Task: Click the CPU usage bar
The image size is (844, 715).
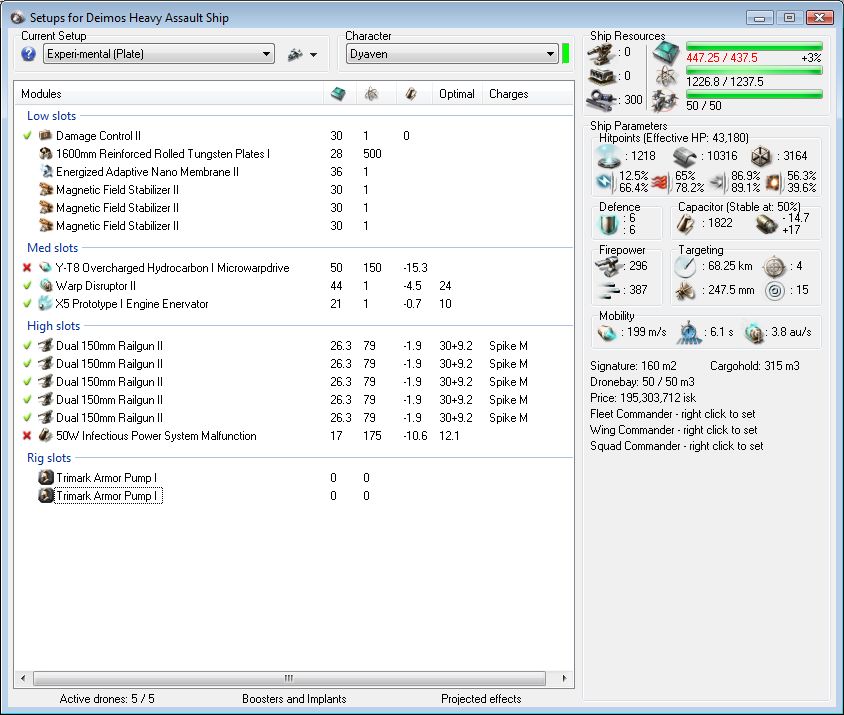Action: click(x=754, y=46)
